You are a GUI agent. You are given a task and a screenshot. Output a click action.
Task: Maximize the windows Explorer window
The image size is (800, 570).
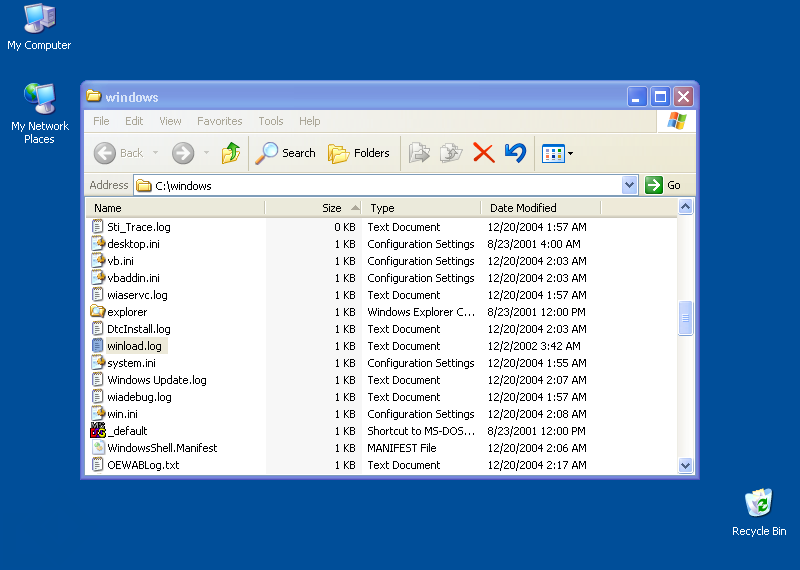(660, 96)
